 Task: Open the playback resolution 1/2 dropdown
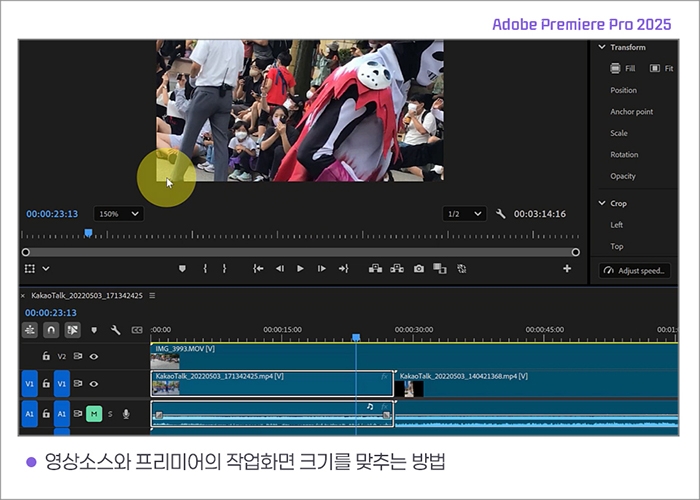pos(464,214)
